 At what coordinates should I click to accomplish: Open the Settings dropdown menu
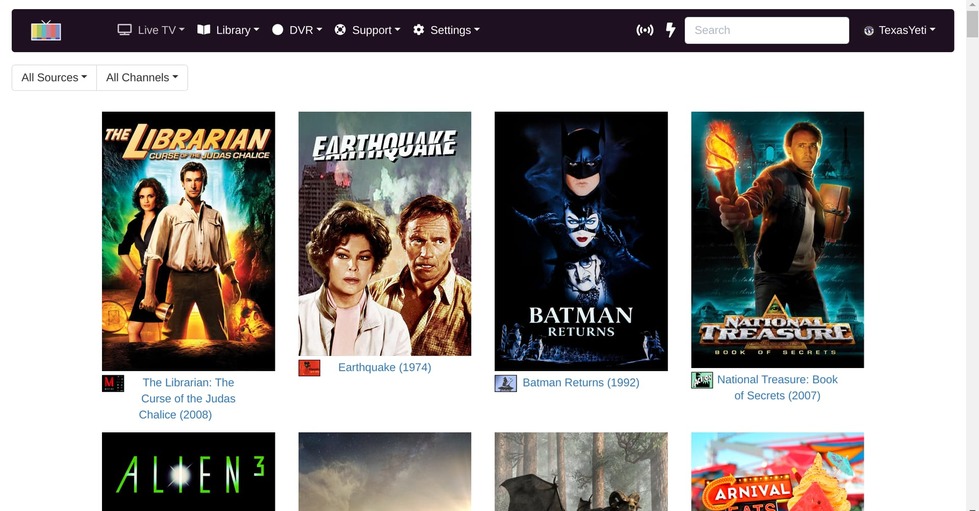click(446, 30)
